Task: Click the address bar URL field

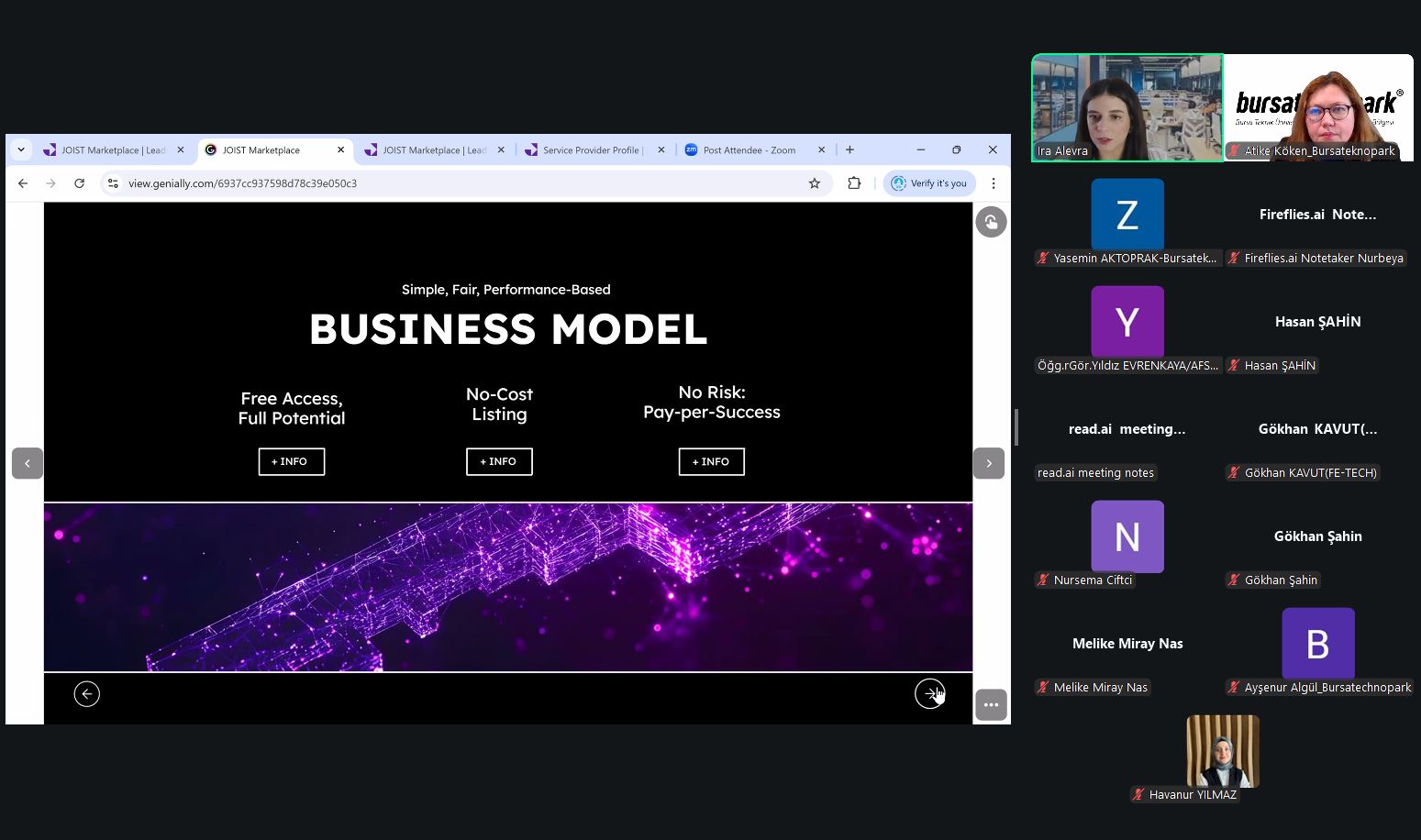Action: coord(459,183)
